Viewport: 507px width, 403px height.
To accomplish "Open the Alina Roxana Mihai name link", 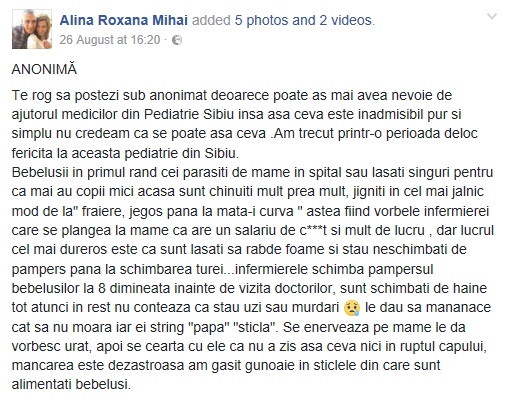I will (x=124, y=20).
